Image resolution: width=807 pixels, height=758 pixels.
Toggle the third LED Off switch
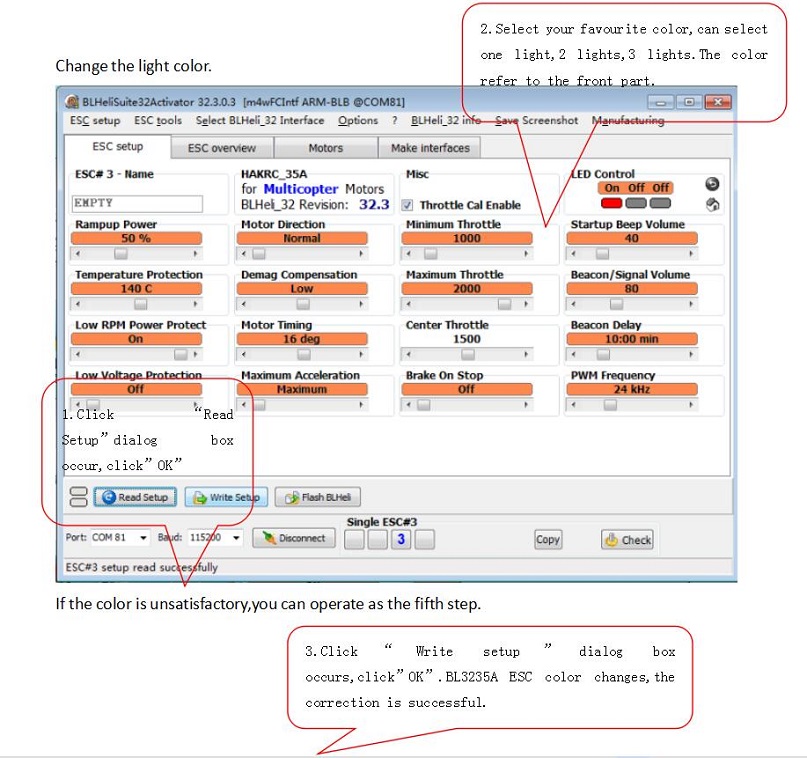pos(660,188)
